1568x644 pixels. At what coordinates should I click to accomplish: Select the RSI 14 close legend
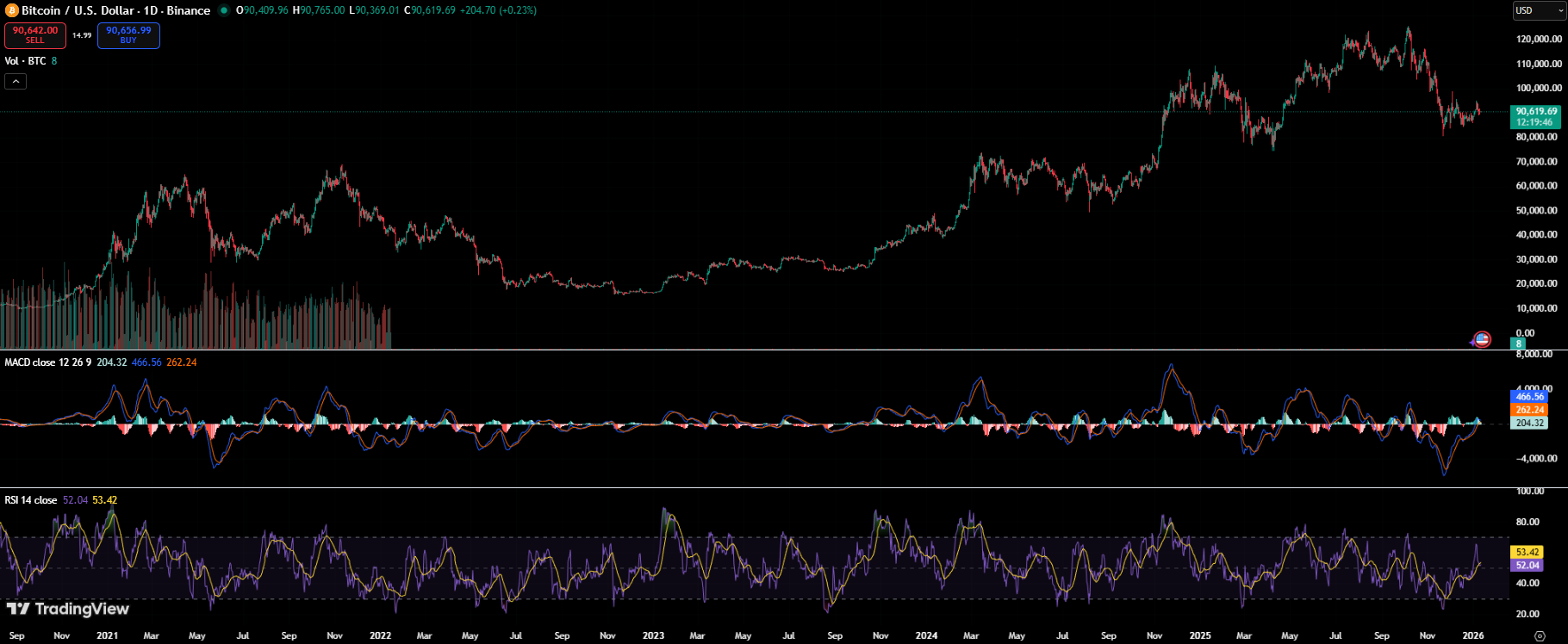tap(31, 500)
